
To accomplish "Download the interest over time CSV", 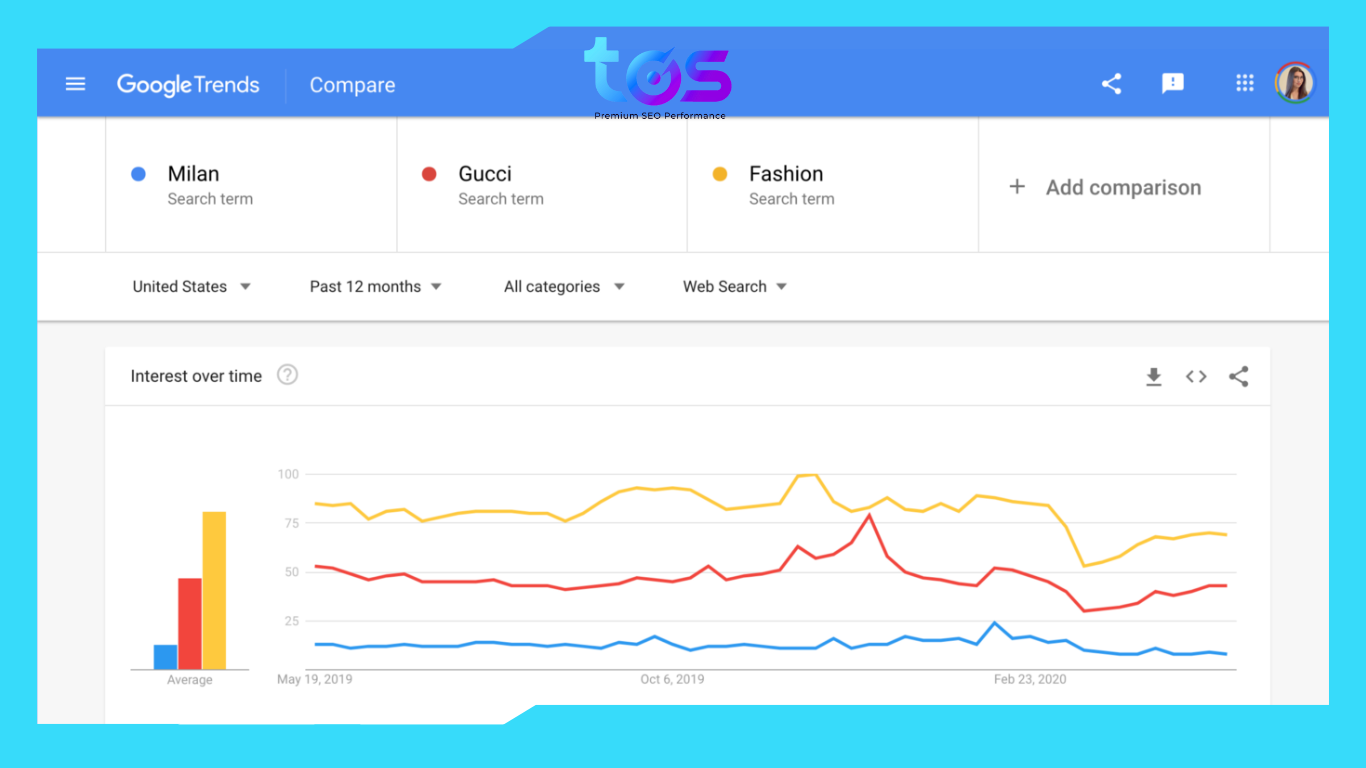I will (x=1154, y=377).
